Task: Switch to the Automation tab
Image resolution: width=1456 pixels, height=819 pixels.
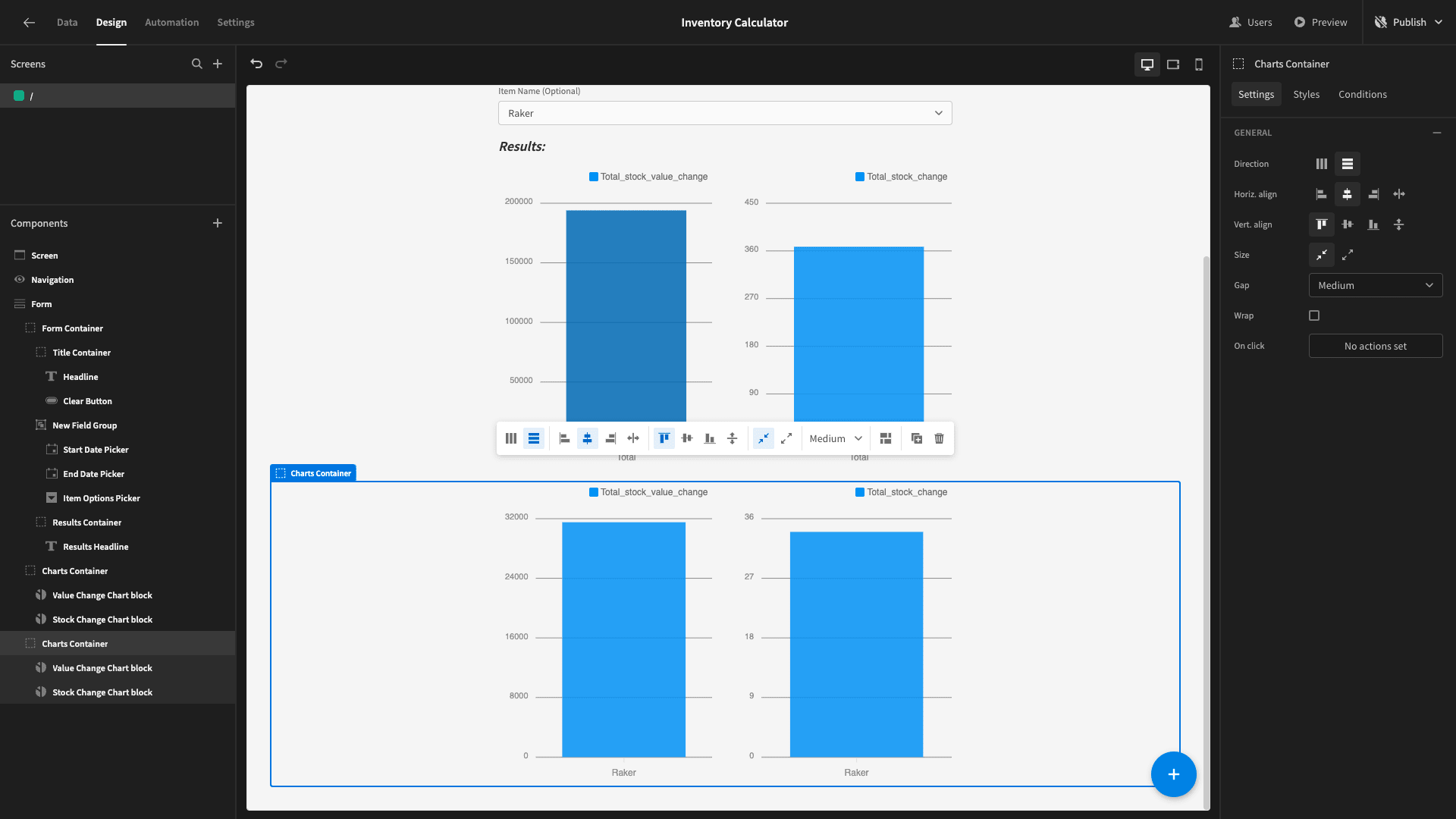Action: pyautogui.click(x=172, y=22)
